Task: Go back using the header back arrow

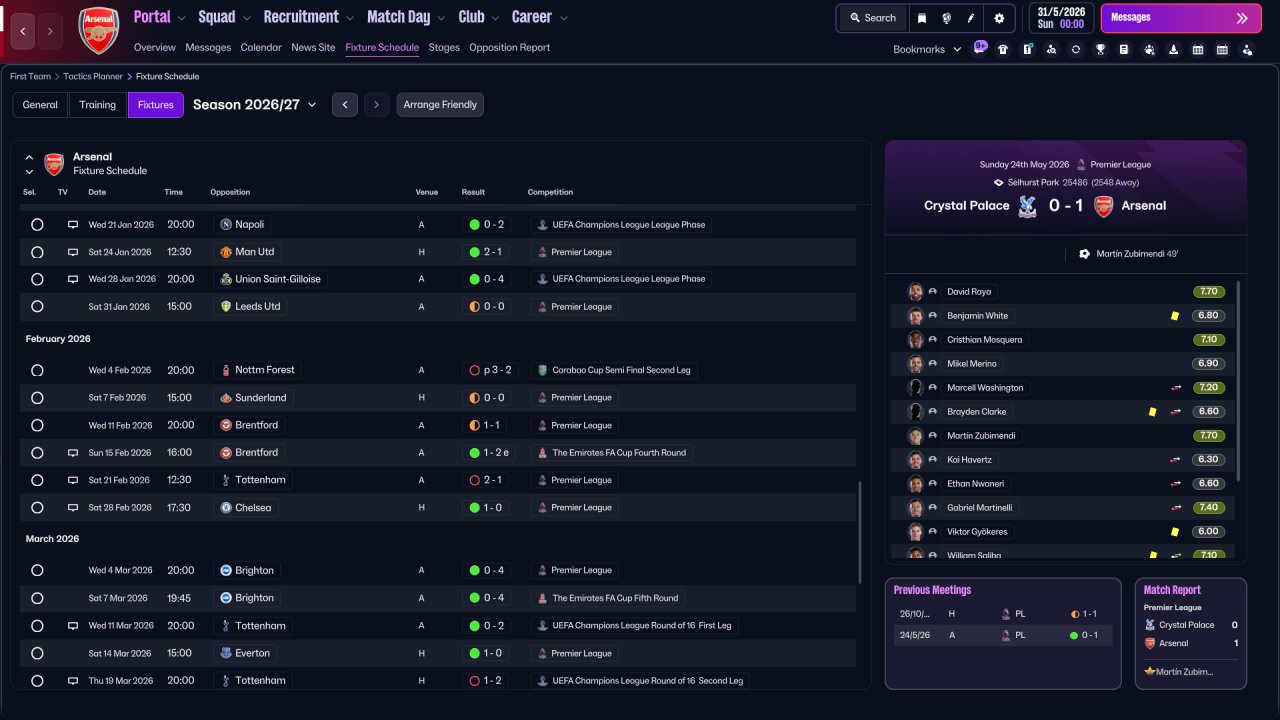Action: click(23, 31)
